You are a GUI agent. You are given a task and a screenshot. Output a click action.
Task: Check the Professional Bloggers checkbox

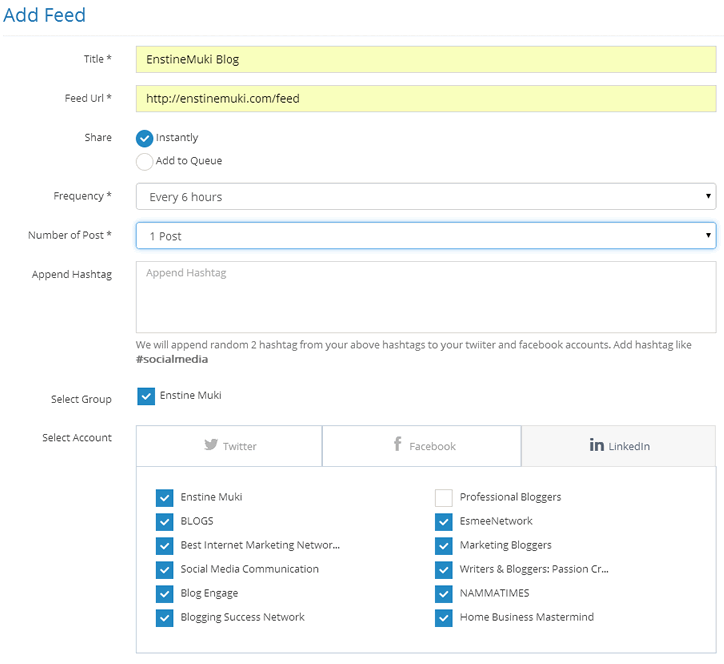[x=444, y=498]
